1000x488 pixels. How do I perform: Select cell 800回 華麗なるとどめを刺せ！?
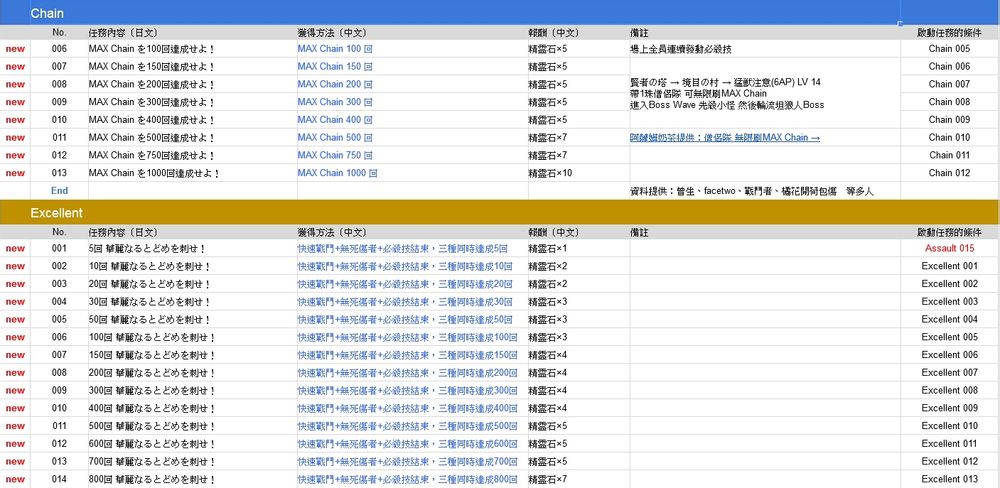tap(193, 479)
